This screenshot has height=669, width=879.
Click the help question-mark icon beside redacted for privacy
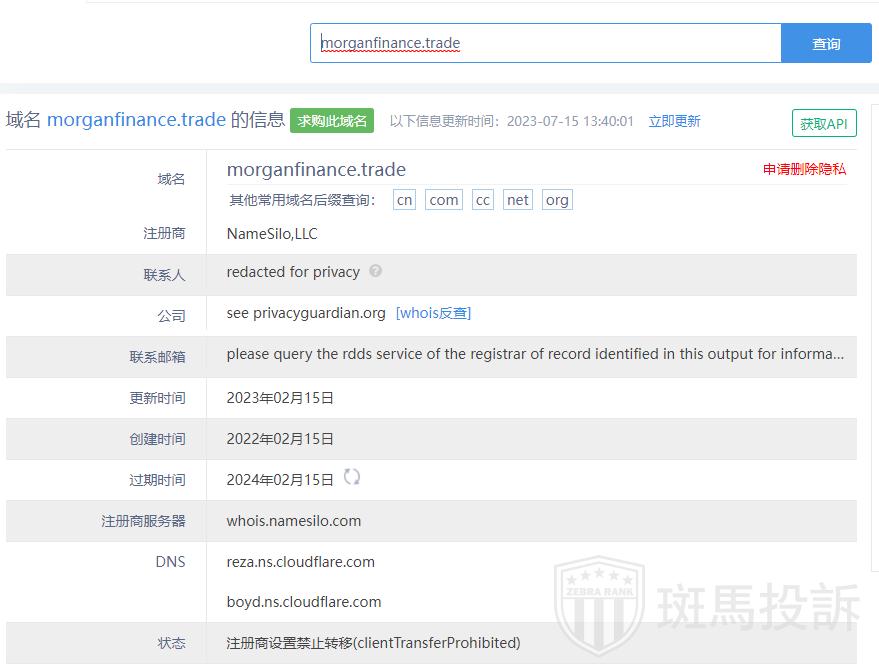(x=376, y=271)
